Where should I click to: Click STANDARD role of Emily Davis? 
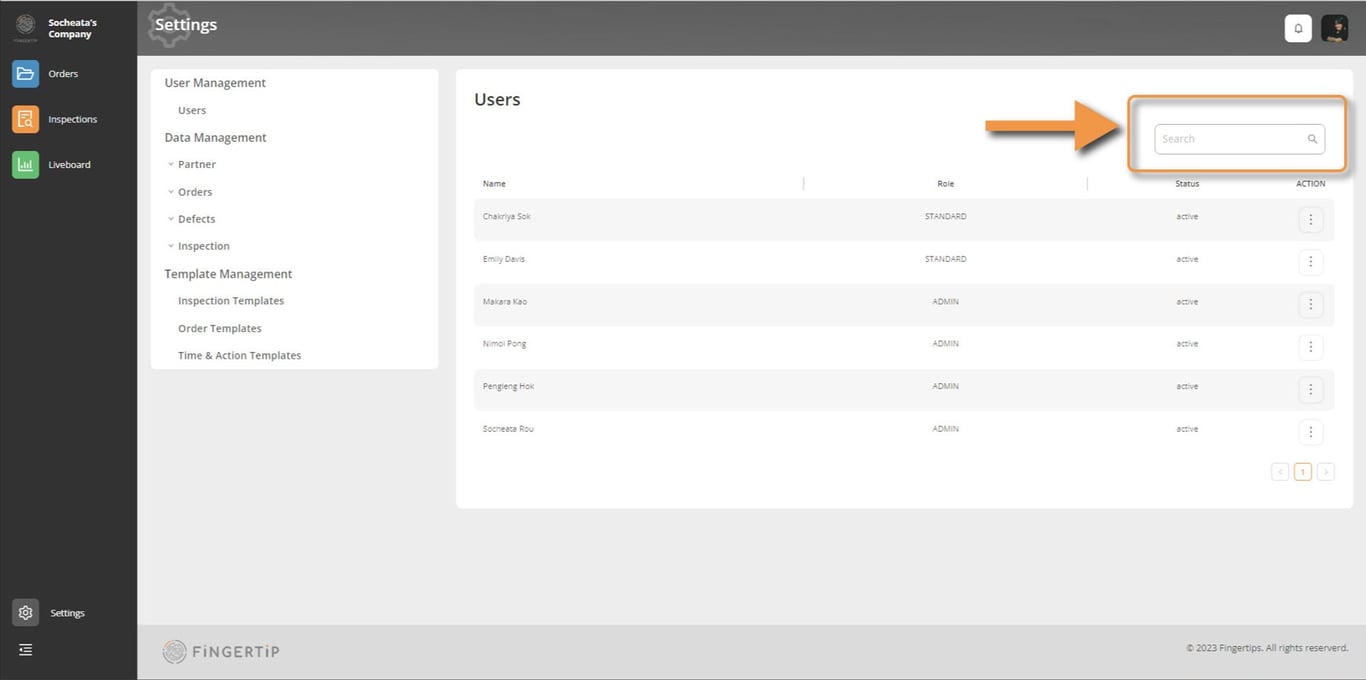pyautogui.click(x=946, y=259)
